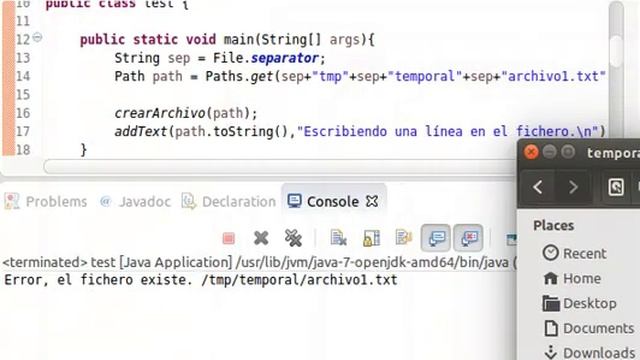Open Desktop in file manager Places
640x360 pixels.
point(580,304)
